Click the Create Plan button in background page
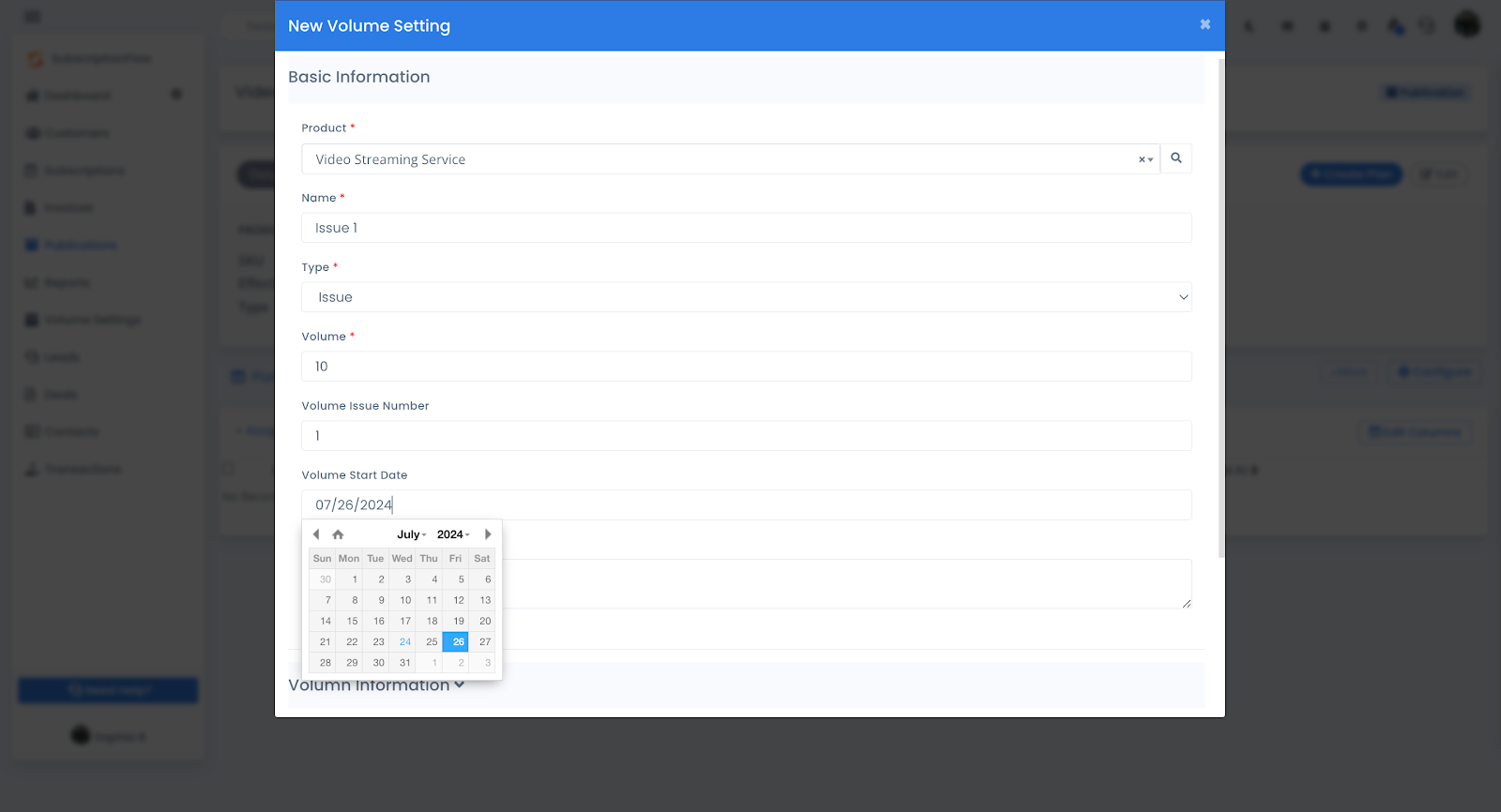 click(1351, 174)
